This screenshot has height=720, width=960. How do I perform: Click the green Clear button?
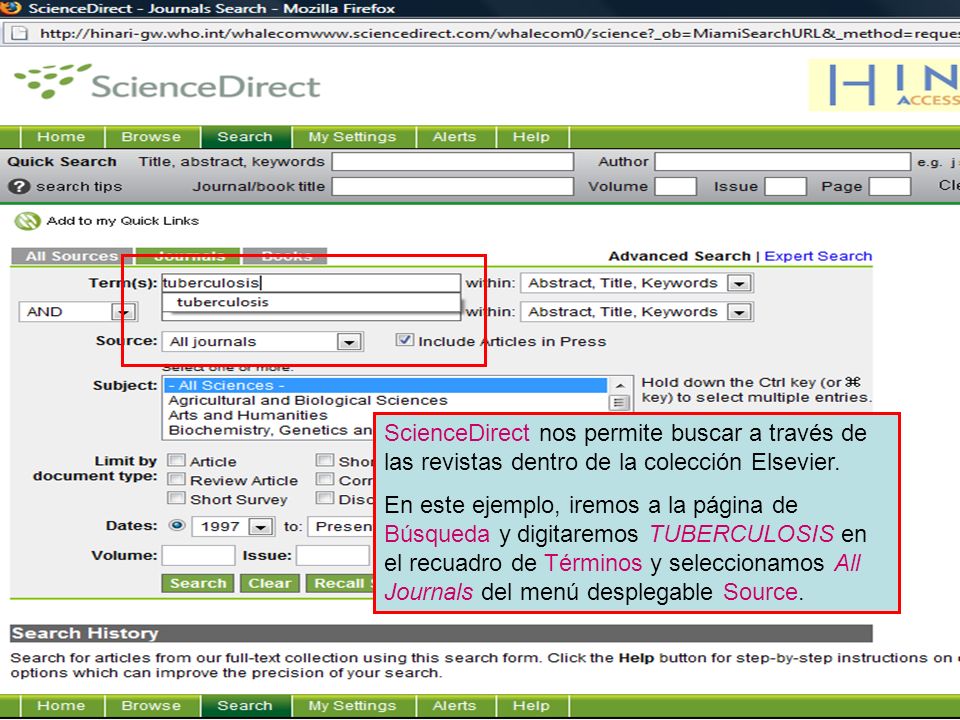click(x=270, y=583)
